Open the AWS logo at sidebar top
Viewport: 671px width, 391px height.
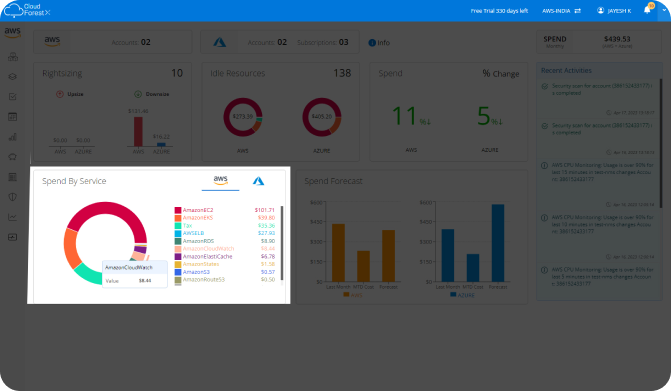[12, 32]
